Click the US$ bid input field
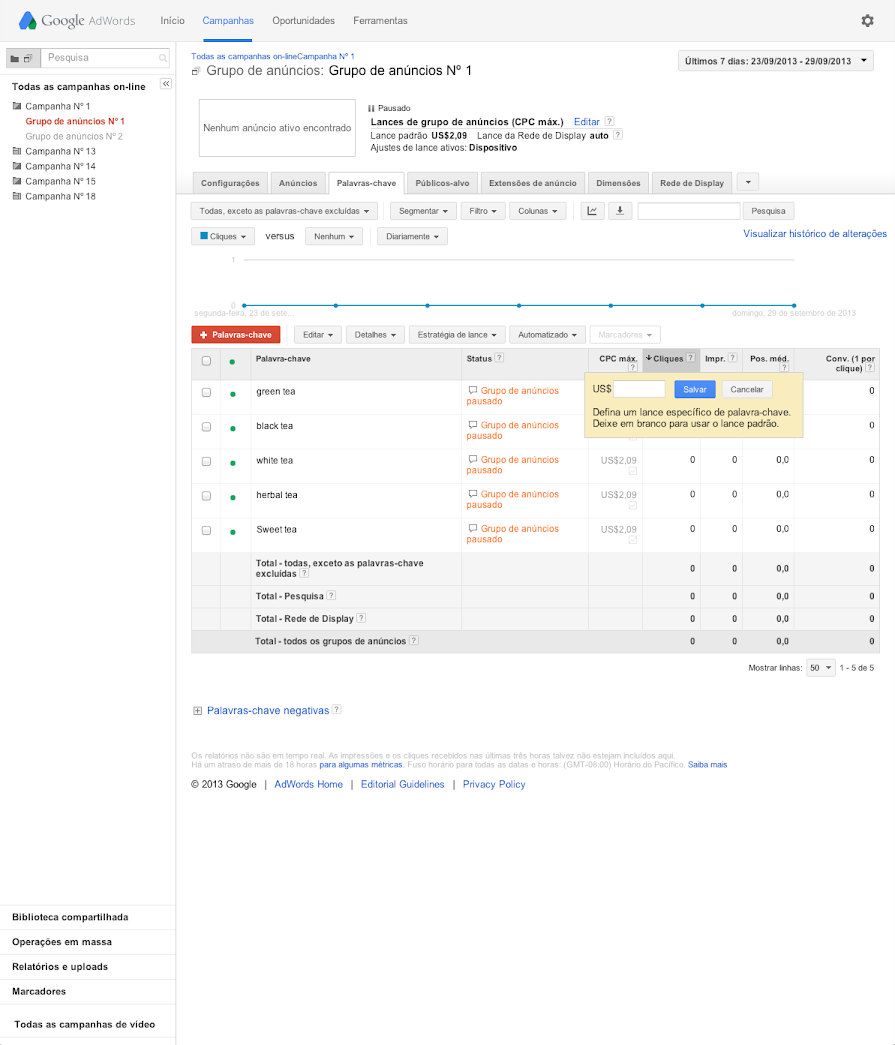Image resolution: width=895 pixels, height=1045 pixels. click(x=639, y=389)
